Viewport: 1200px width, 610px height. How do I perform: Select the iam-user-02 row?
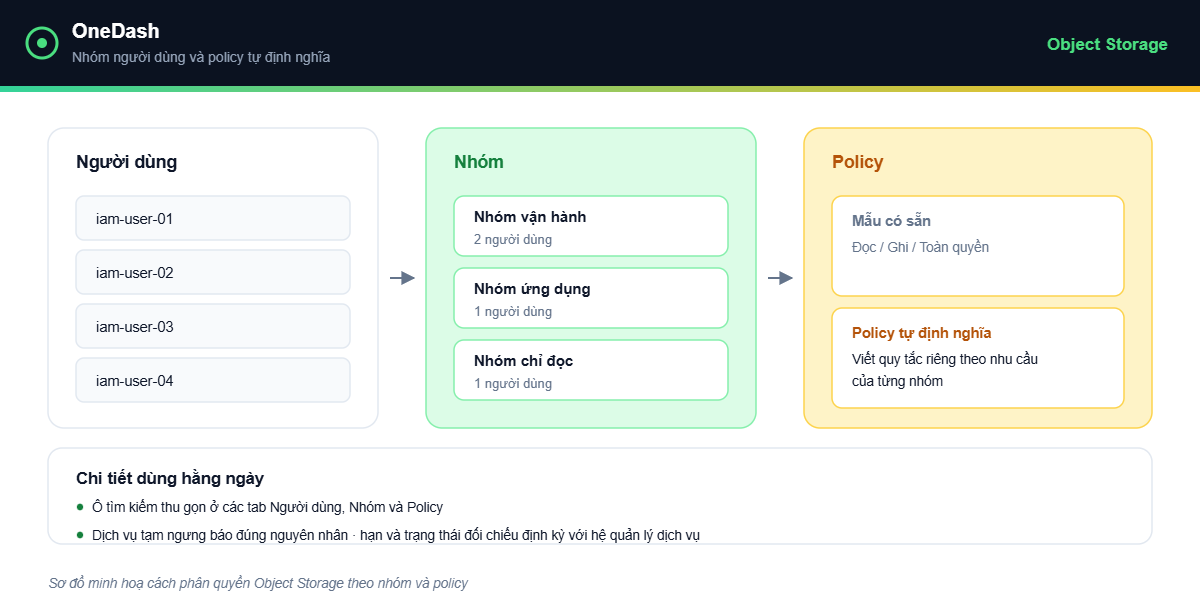tap(213, 272)
